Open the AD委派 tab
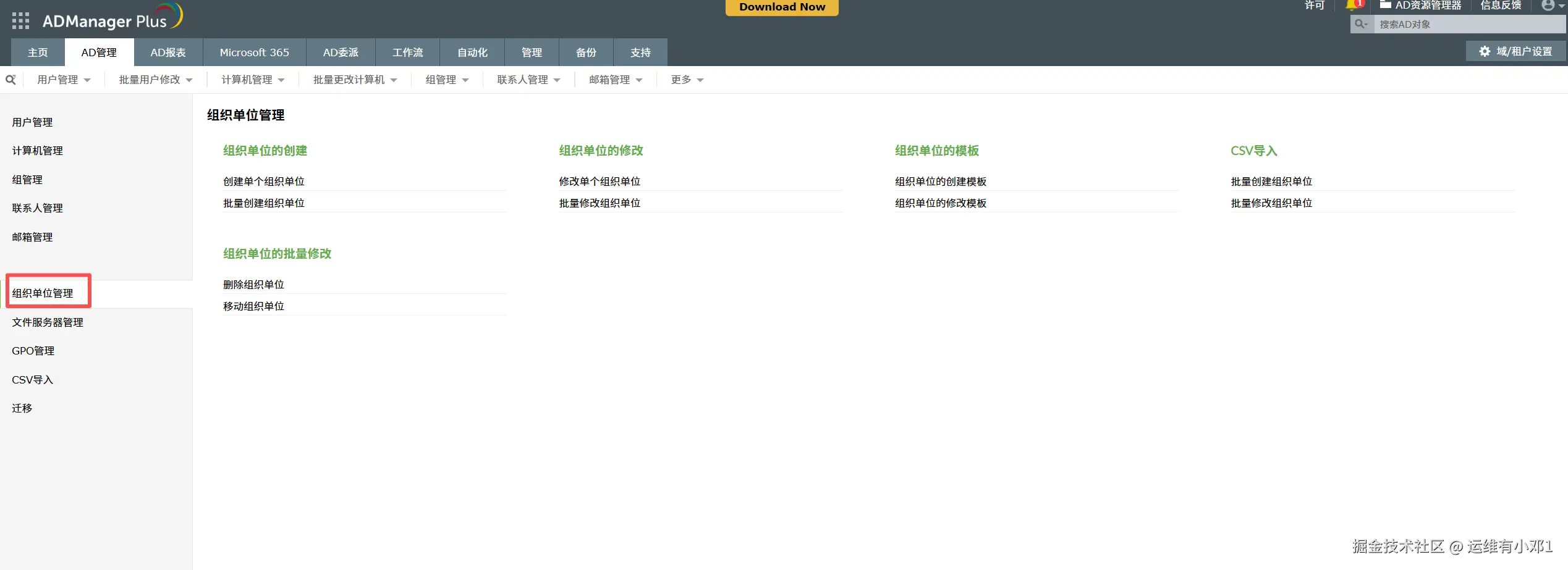The height and width of the screenshot is (570, 1568). [x=341, y=52]
